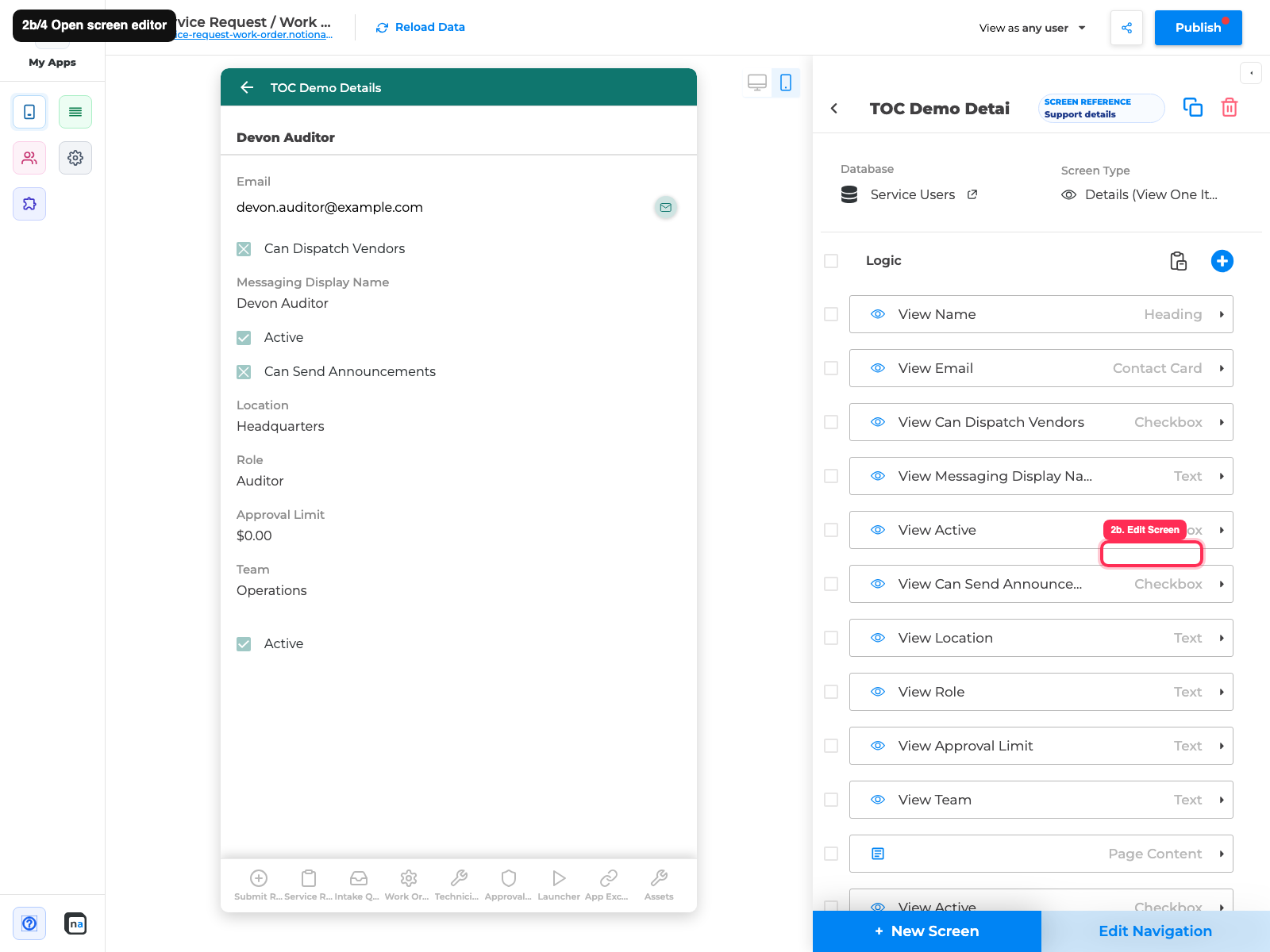The image size is (1270, 952).
Task: Open the integrations puzzle icon
Action: 29,204
